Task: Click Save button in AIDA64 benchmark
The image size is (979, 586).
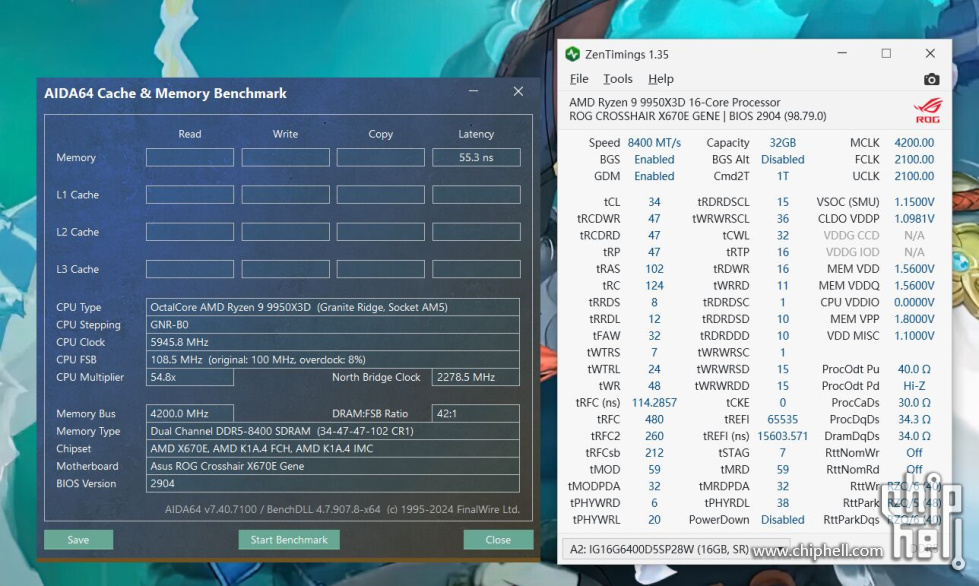Action: tap(78, 540)
